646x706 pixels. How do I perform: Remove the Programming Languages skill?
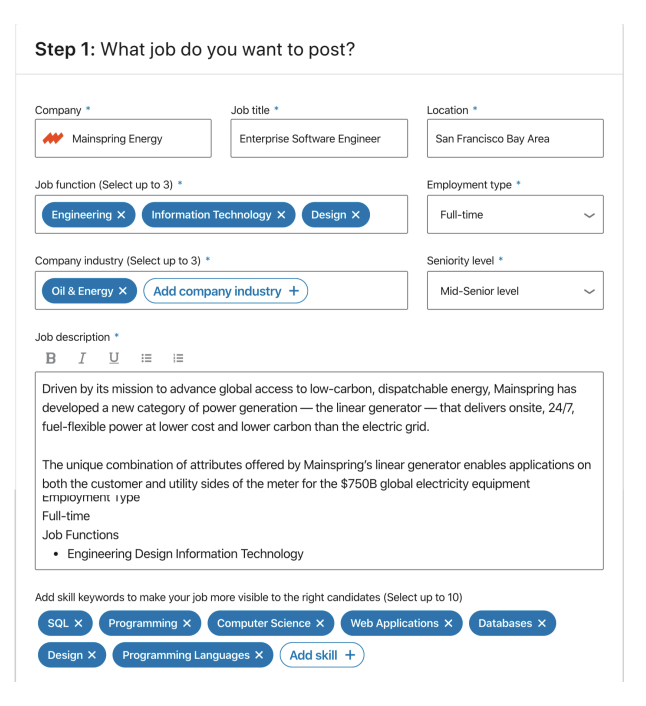click(x=259, y=655)
